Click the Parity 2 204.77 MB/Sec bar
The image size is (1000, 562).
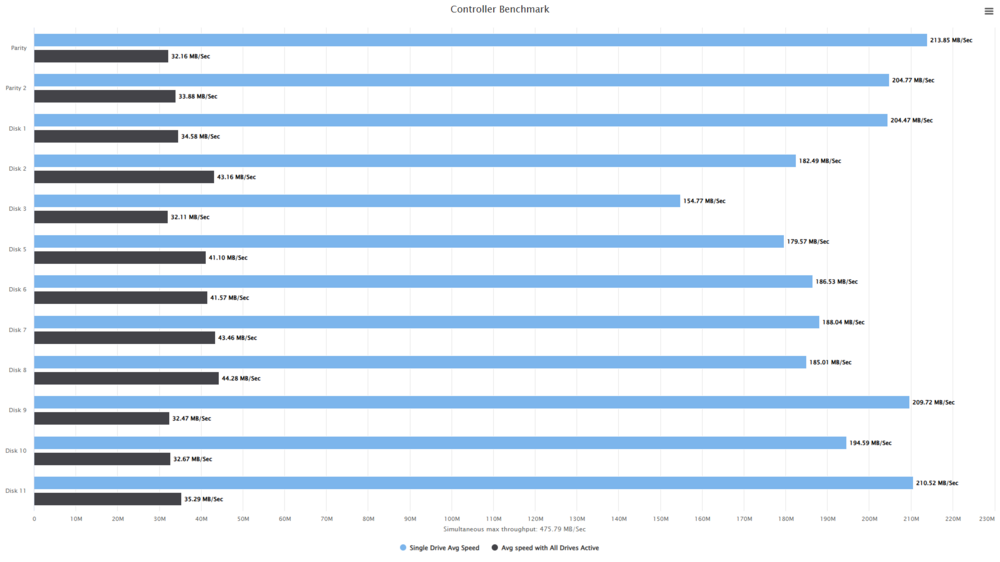(x=462, y=80)
